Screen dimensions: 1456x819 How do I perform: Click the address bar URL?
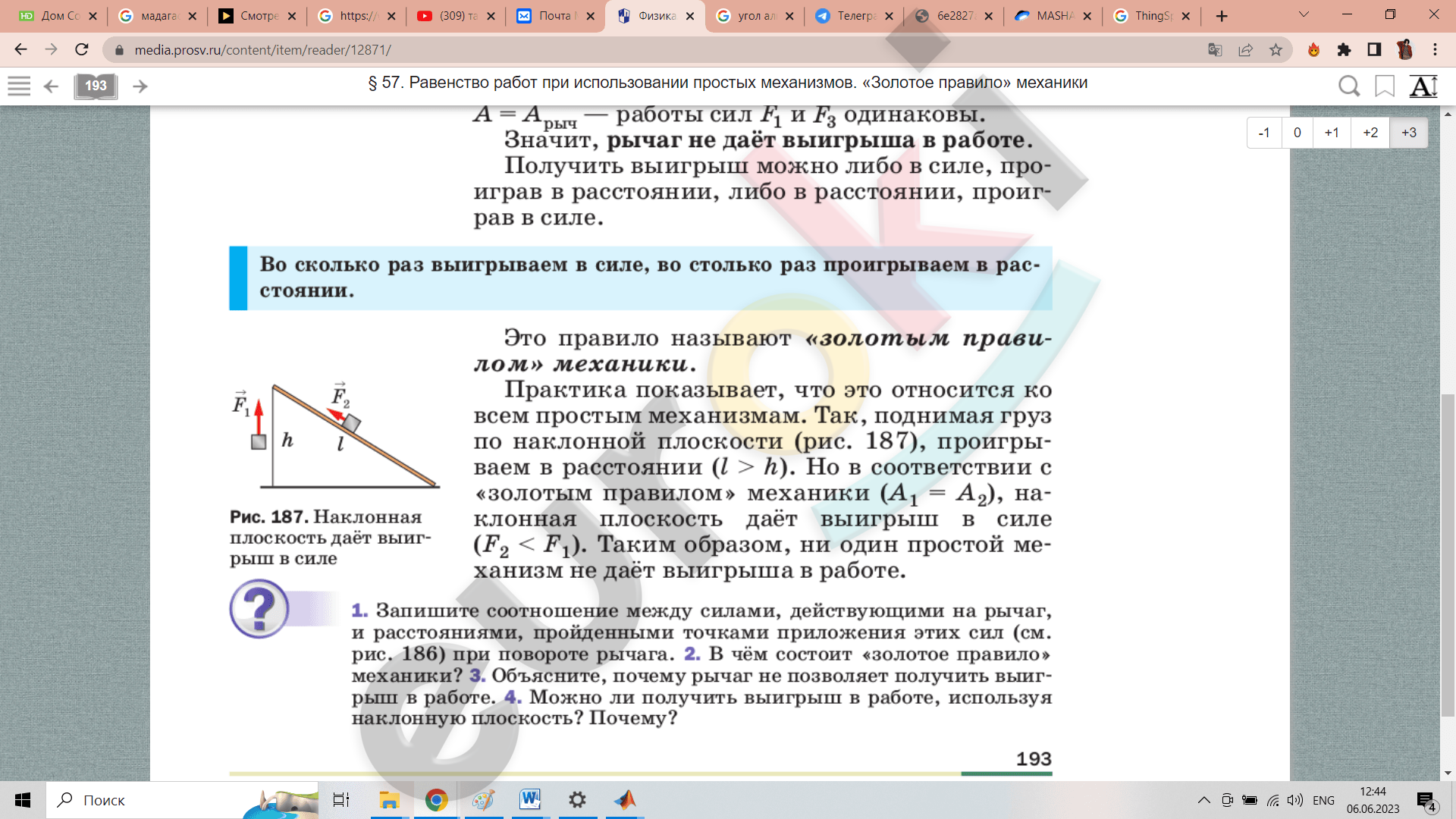coord(262,50)
